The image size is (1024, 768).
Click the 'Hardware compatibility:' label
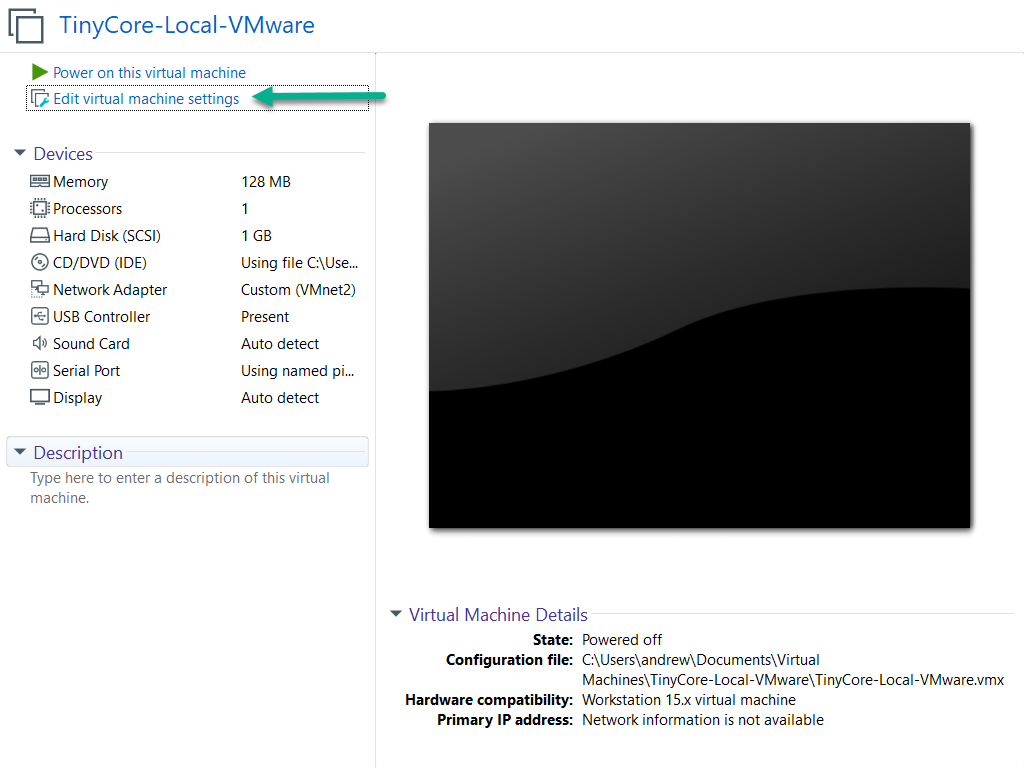488,699
